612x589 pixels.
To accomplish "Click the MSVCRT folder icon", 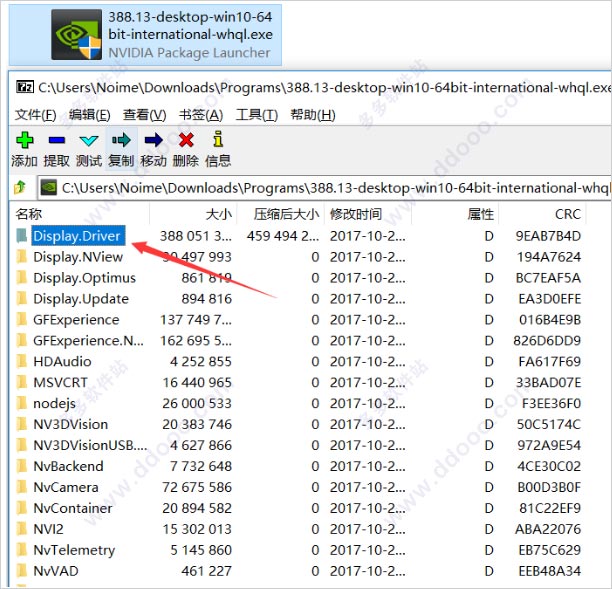I will (22, 383).
